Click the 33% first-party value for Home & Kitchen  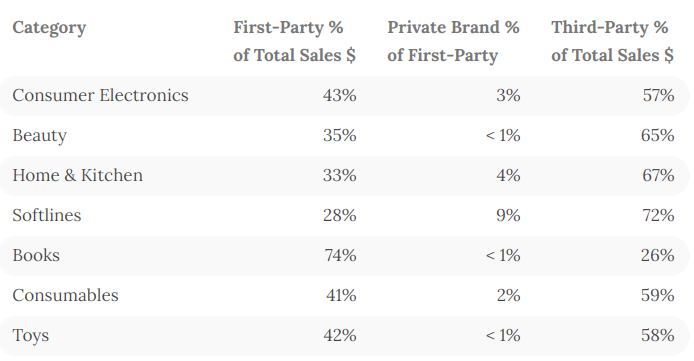[339, 176]
